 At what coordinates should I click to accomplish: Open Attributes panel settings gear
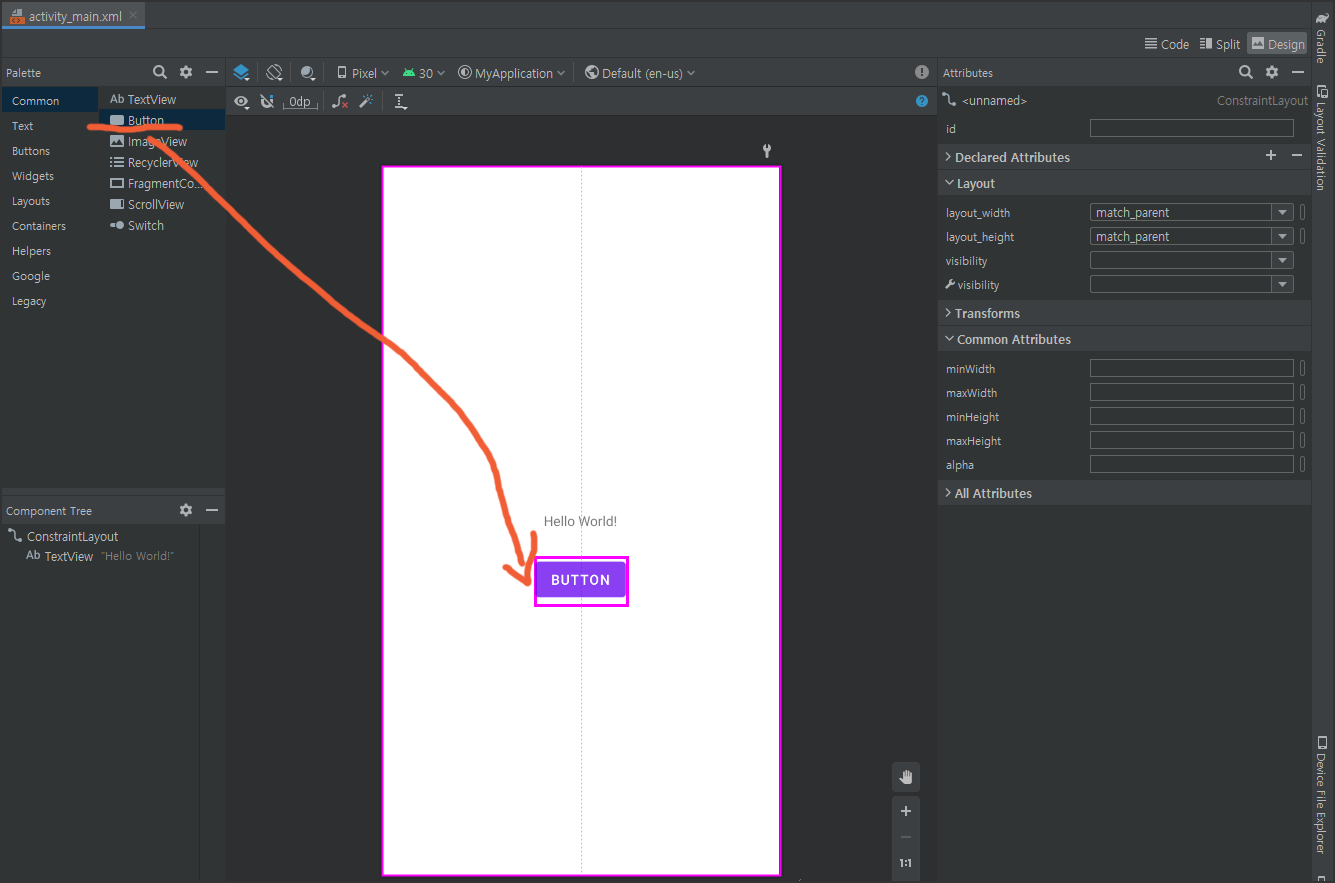pyautogui.click(x=1272, y=72)
